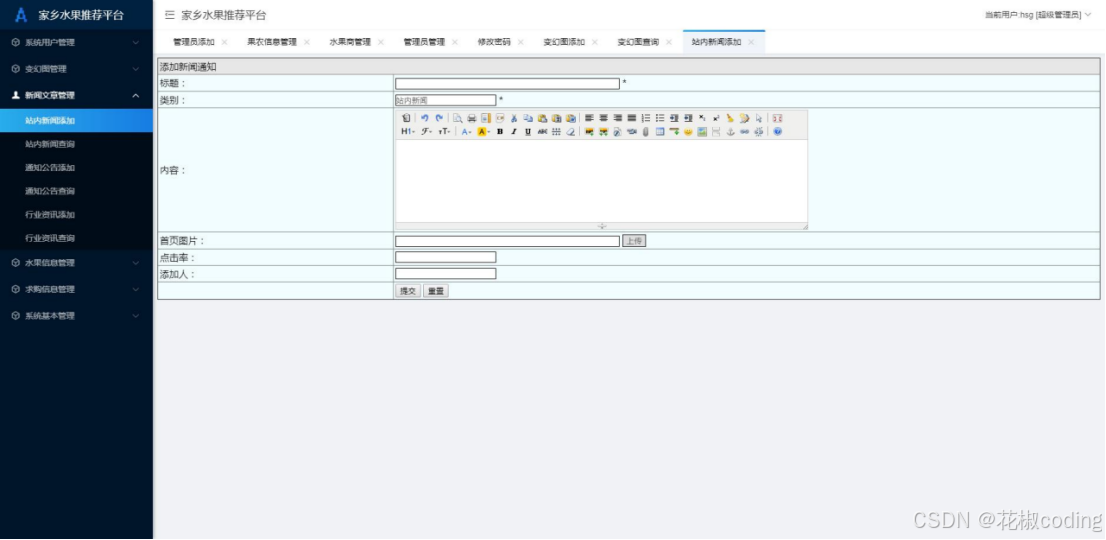Open the text highlight color picker
This screenshot has height=540, width=1106.
pyautogui.click(x=483, y=131)
